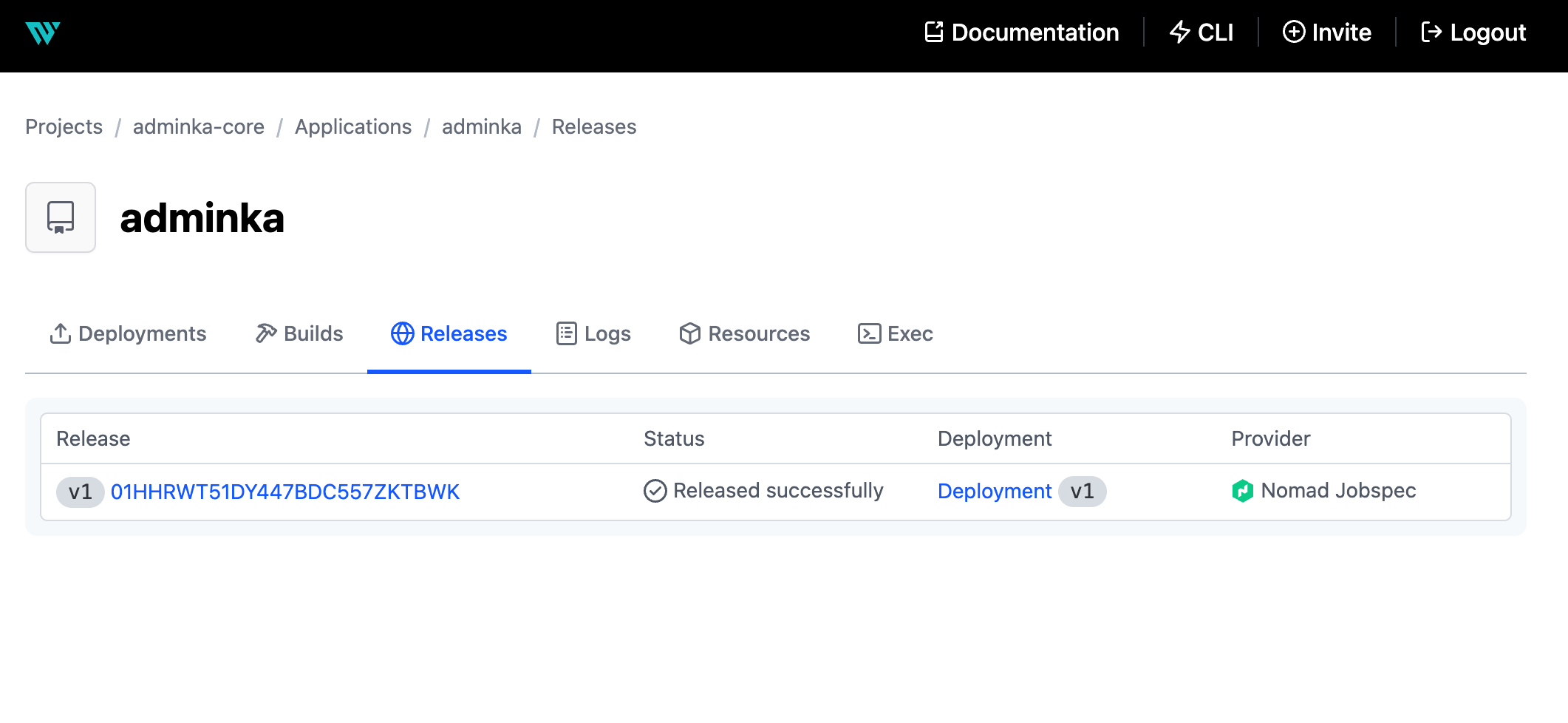Navigate to adminka-core breadcrumb

point(198,127)
